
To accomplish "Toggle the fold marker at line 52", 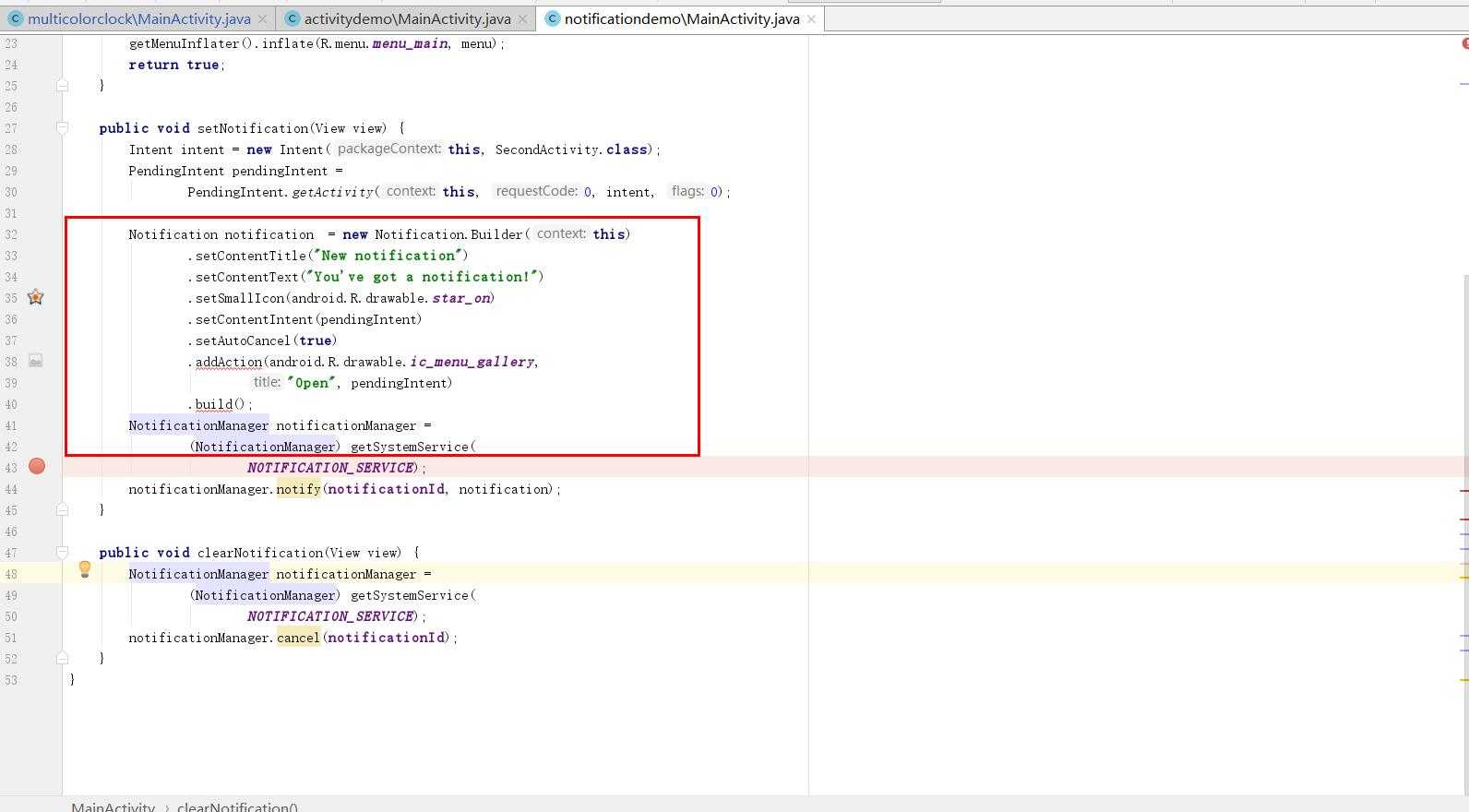I will (62, 659).
